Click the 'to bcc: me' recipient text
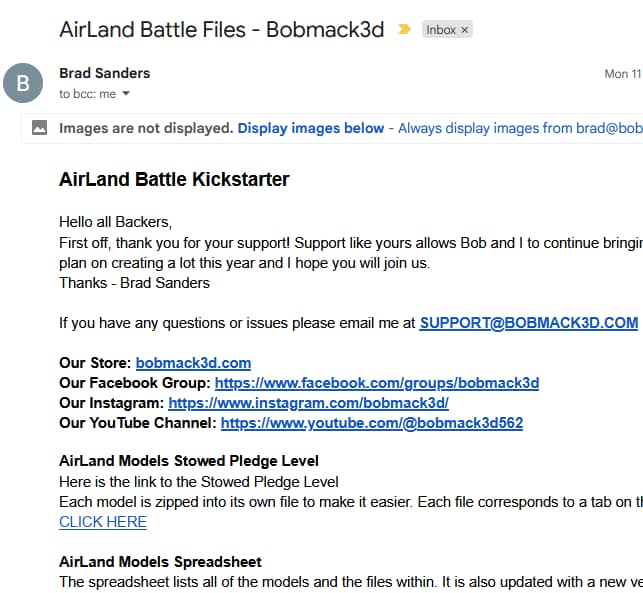Screen dimensions: 643x593 [x=88, y=94]
